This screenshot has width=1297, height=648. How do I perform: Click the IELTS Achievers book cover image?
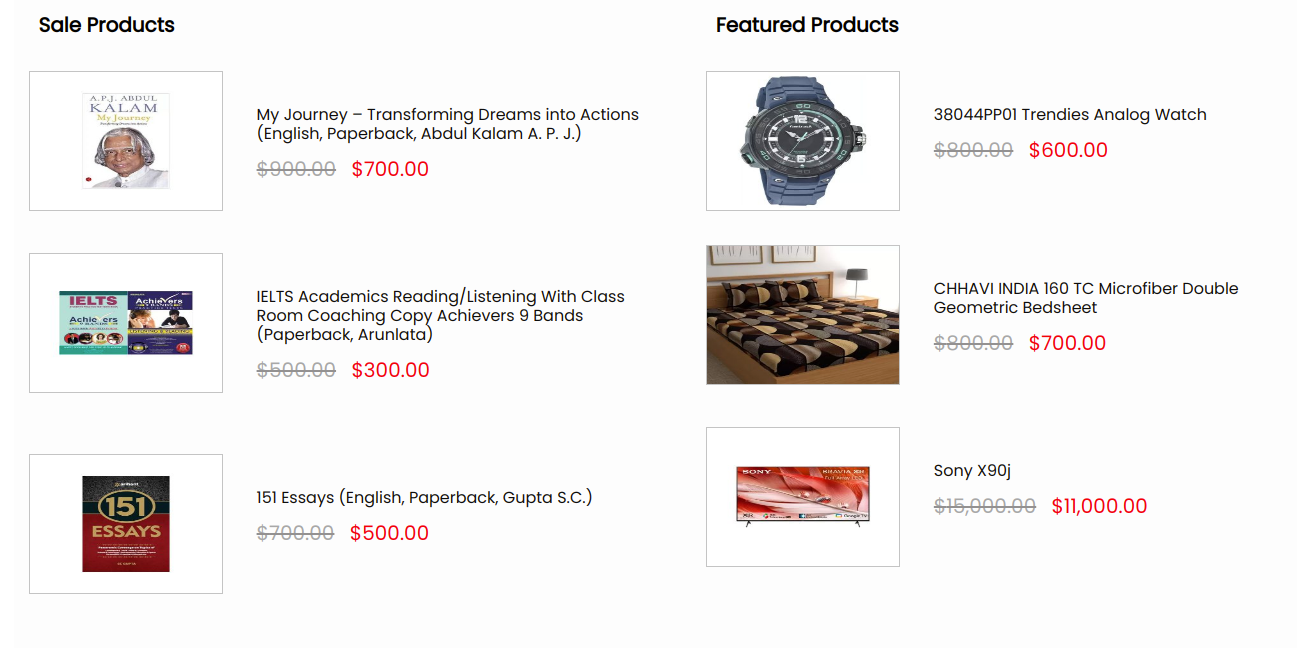[x=126, y=323]
